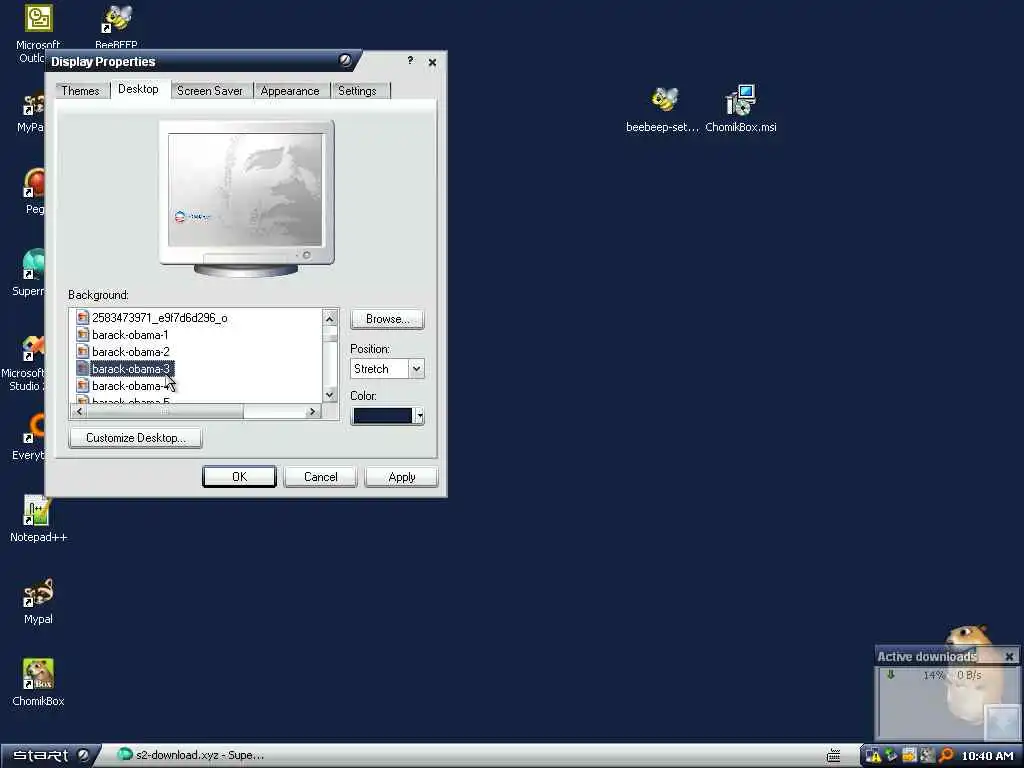
Task: Click the 10:40 AM taskbar clock
Action: (x=987, y=756)
